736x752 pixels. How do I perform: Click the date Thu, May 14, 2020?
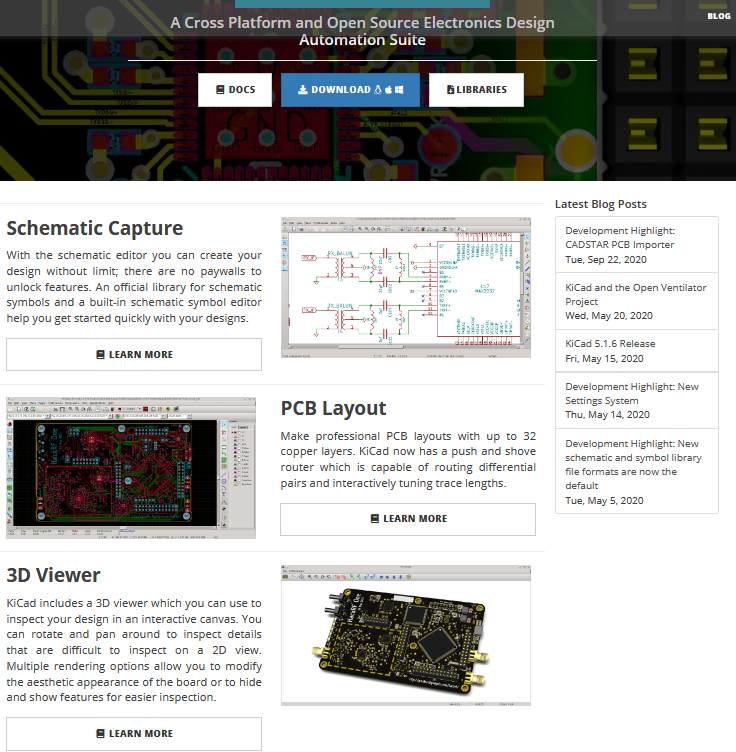click(607, 414)
